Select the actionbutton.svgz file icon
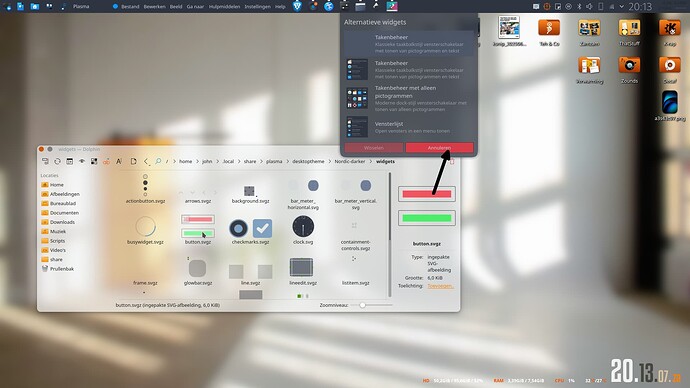Screen dimensions: 690x388 (145, 185)
